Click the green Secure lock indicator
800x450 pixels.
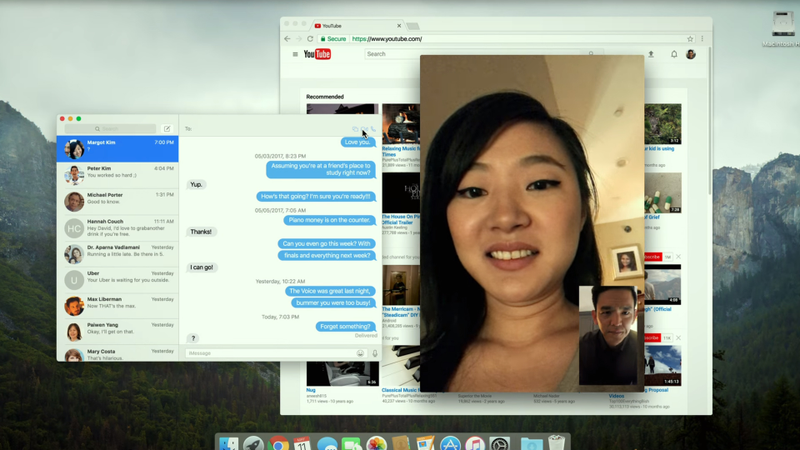[x=333, y=39]
